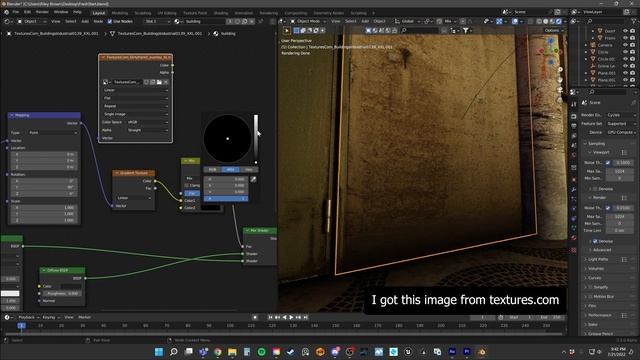This screenshot has width=640, height=360.
Task: Open the Modifiers wrench properties tab
Action: point(574,190)
